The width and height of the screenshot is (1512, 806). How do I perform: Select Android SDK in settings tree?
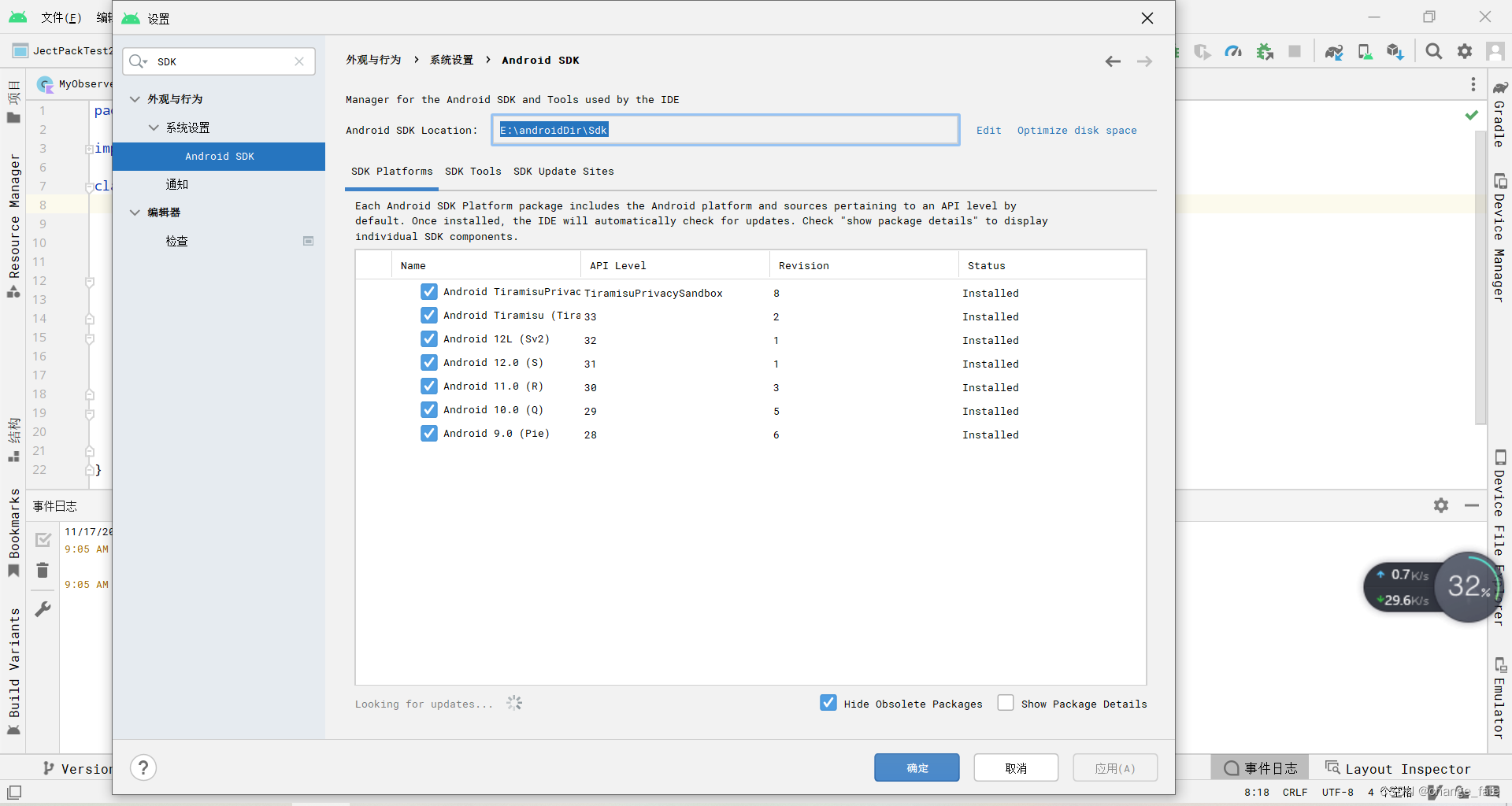[219, 157]
